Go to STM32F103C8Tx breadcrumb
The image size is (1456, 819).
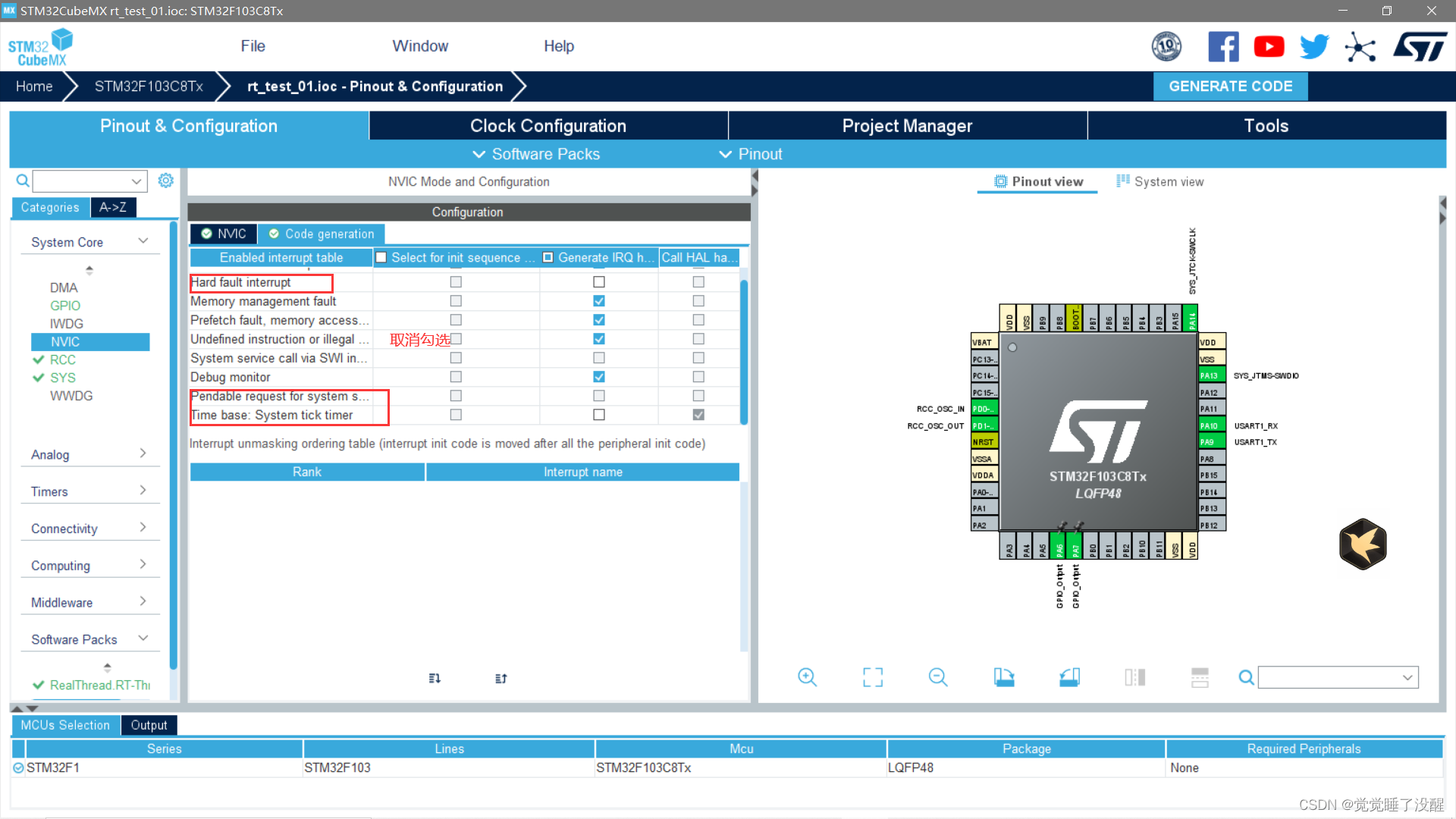[149, 86]
